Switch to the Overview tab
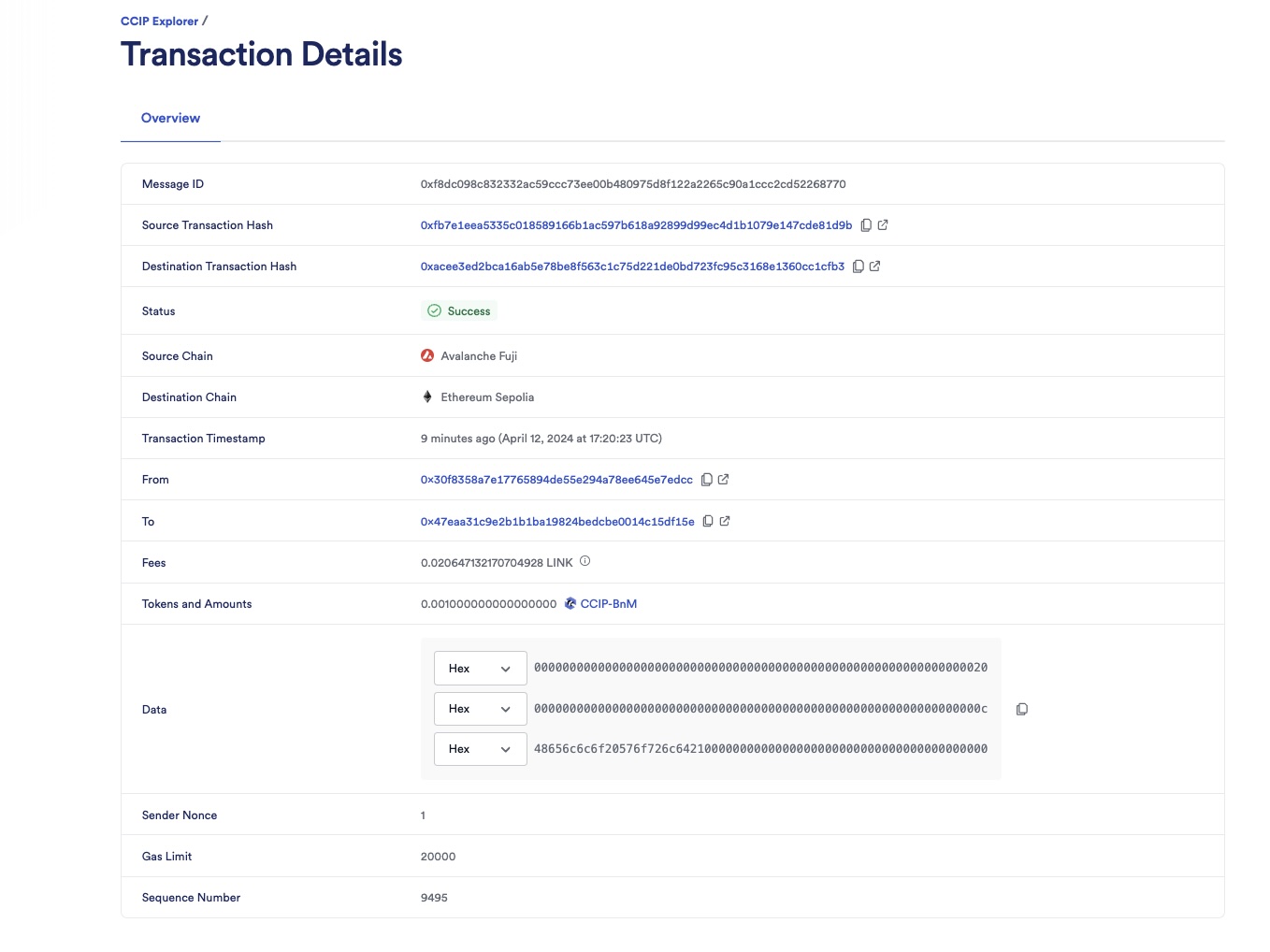The height and width of the screenshot is (952, 1270). coord(170,118)
